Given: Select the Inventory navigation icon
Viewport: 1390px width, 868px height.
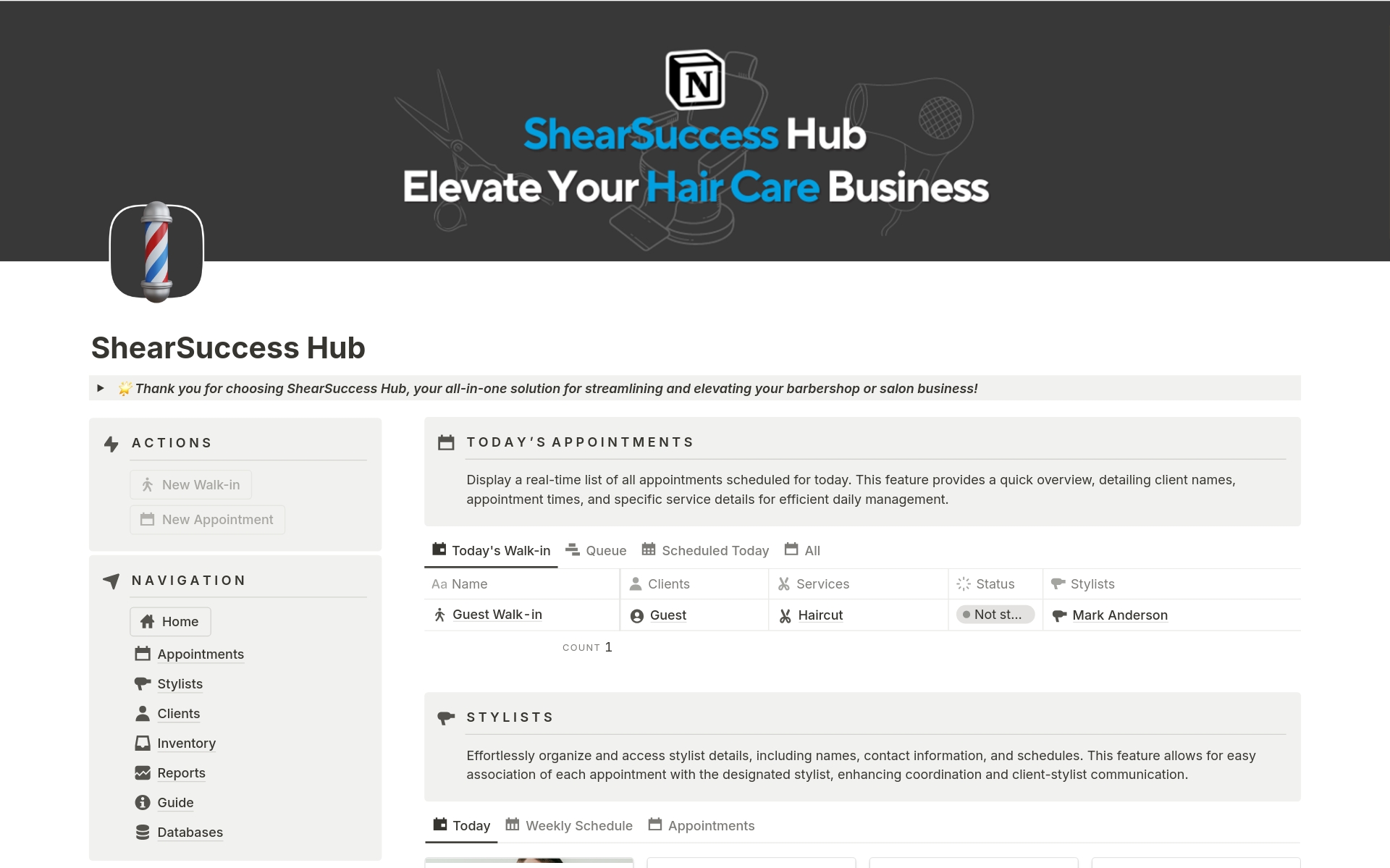Looking at the screenshot, I should 143,743.
